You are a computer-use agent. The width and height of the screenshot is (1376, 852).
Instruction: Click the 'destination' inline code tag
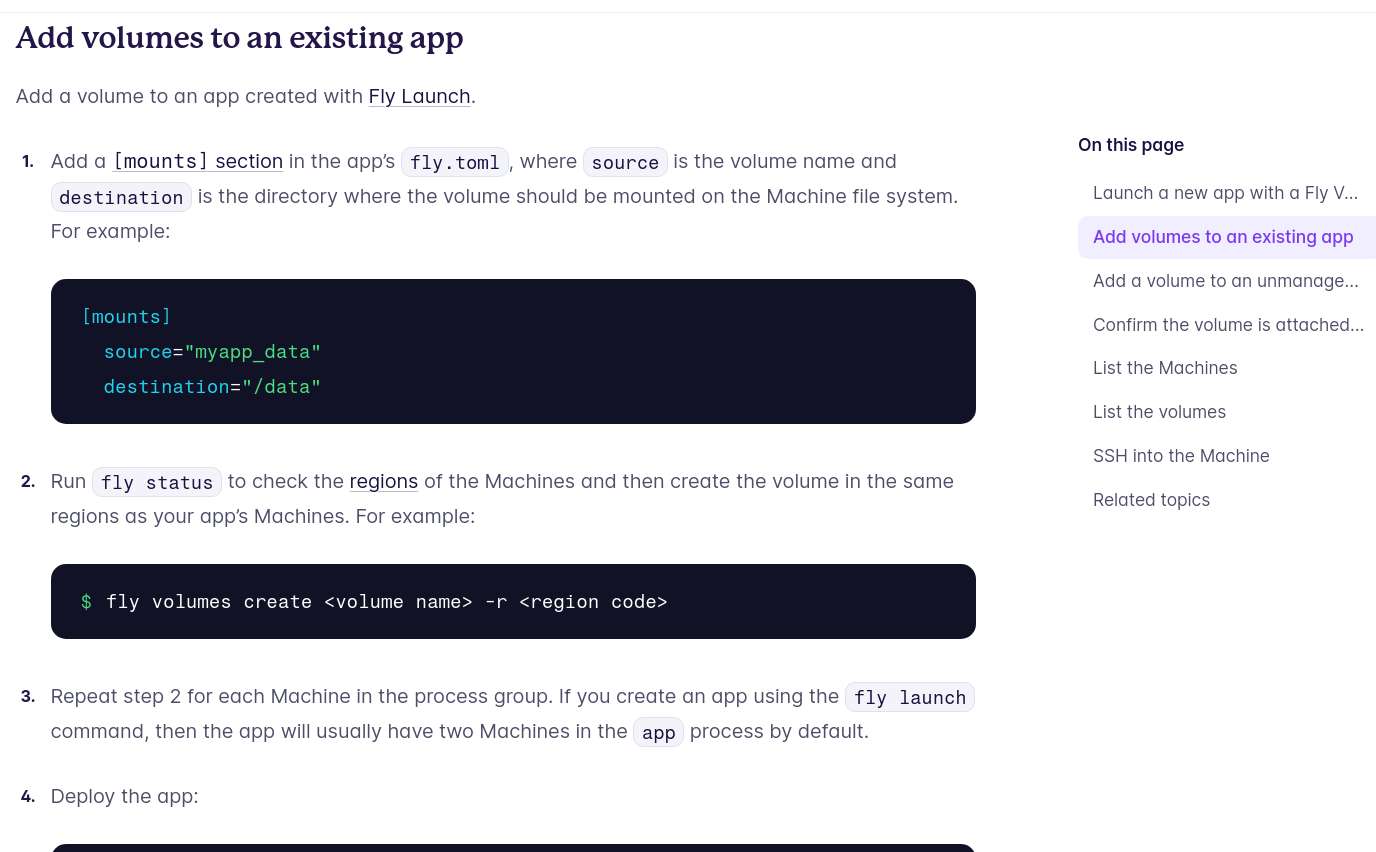tap(121, 197)
